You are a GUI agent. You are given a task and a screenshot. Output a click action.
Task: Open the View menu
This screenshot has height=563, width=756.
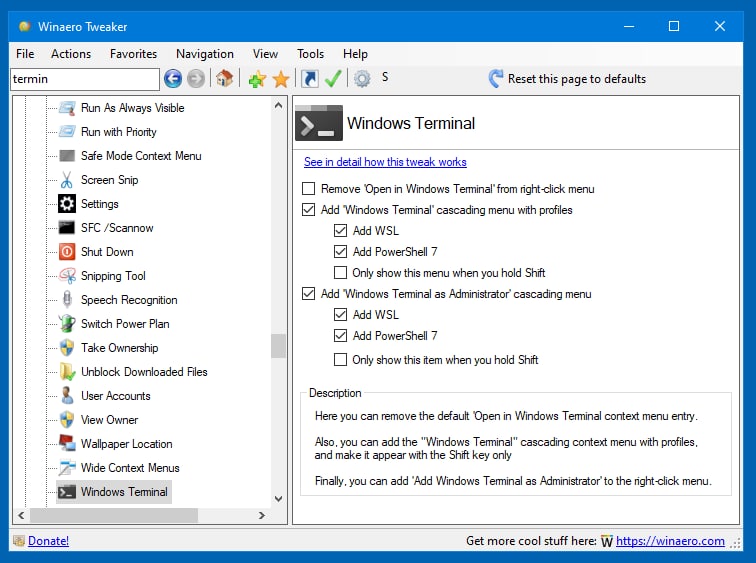[x=265, y=54]
